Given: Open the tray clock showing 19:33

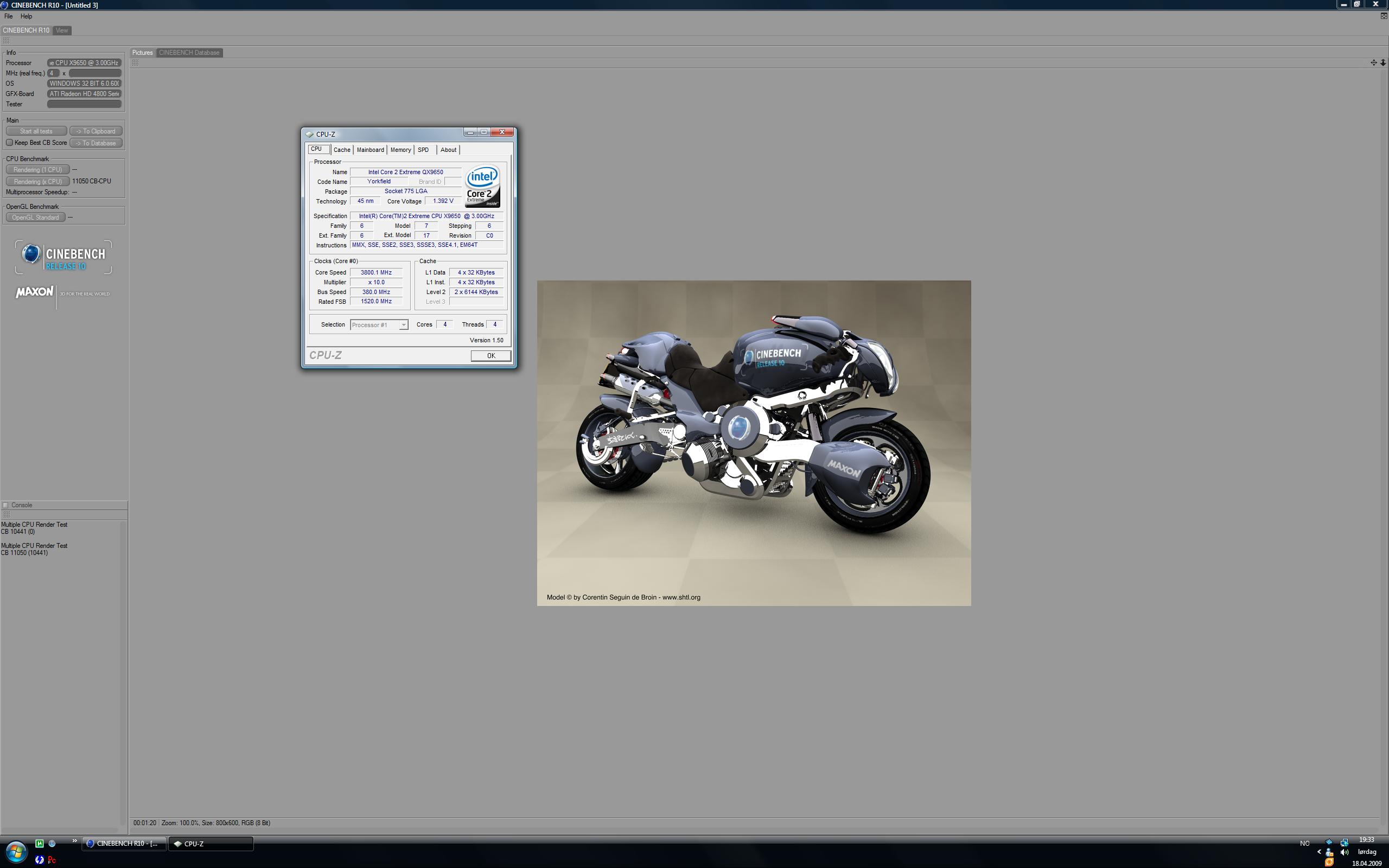Looking at the screenshot, I should (x=1367, y=840).
